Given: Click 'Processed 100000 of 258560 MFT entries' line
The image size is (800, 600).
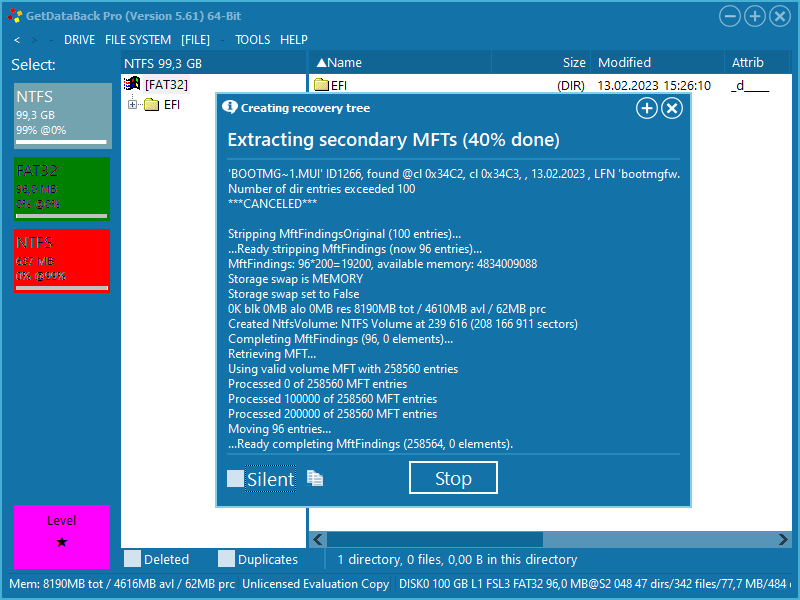Looking at the screenshot, I should click(333, 398).
